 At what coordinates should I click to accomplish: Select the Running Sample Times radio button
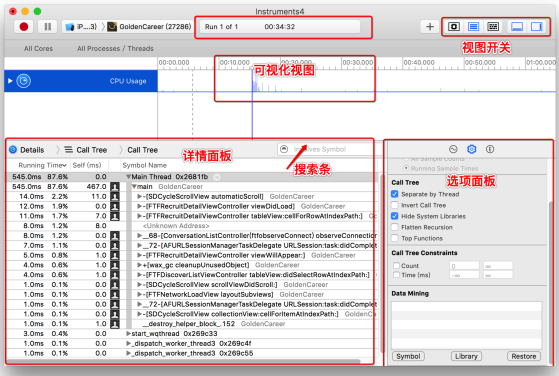point(406,168)
